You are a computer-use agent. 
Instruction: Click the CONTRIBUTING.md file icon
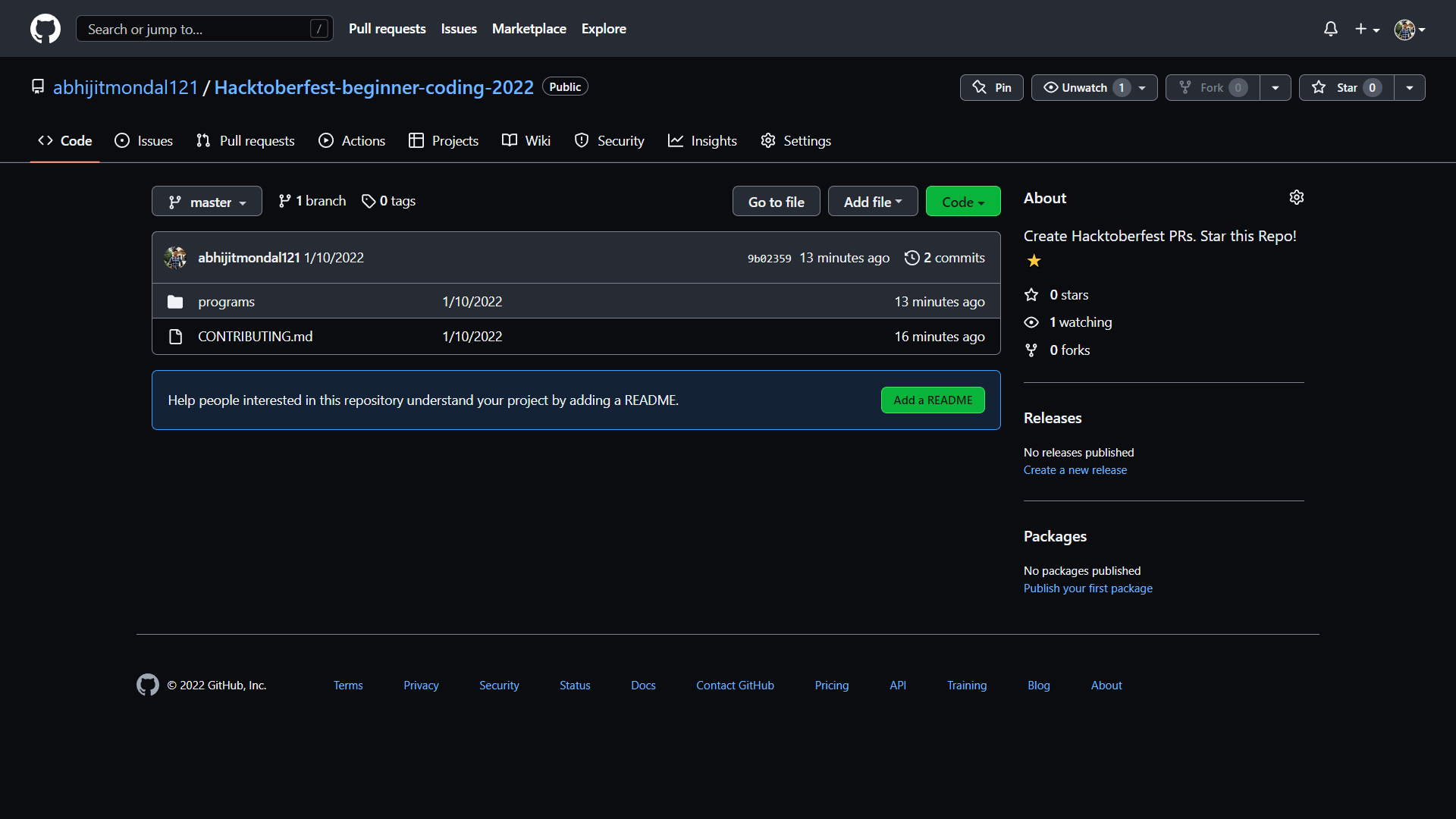(175, 337)
